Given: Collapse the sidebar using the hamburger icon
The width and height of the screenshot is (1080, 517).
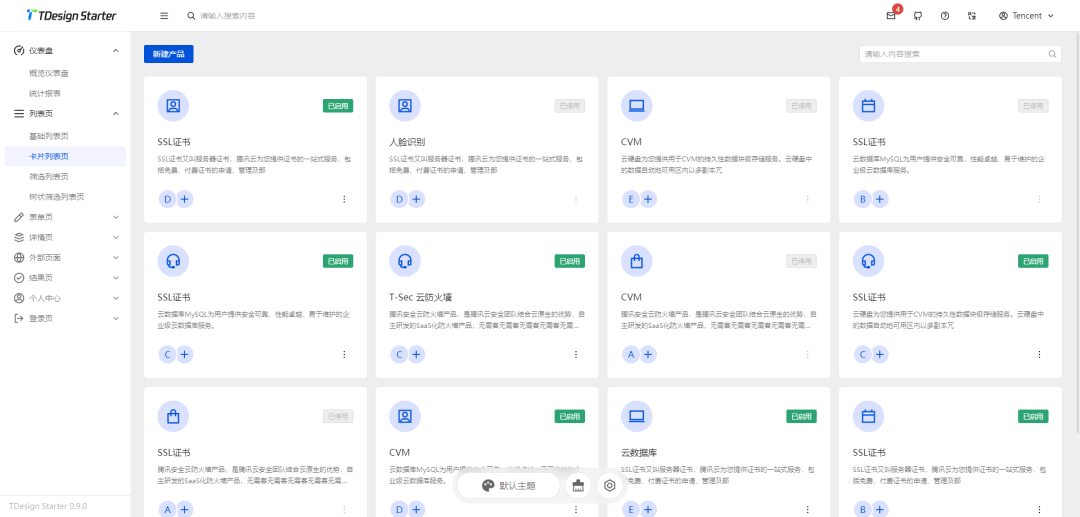Looking at the screenshot, I should (164, 16).
